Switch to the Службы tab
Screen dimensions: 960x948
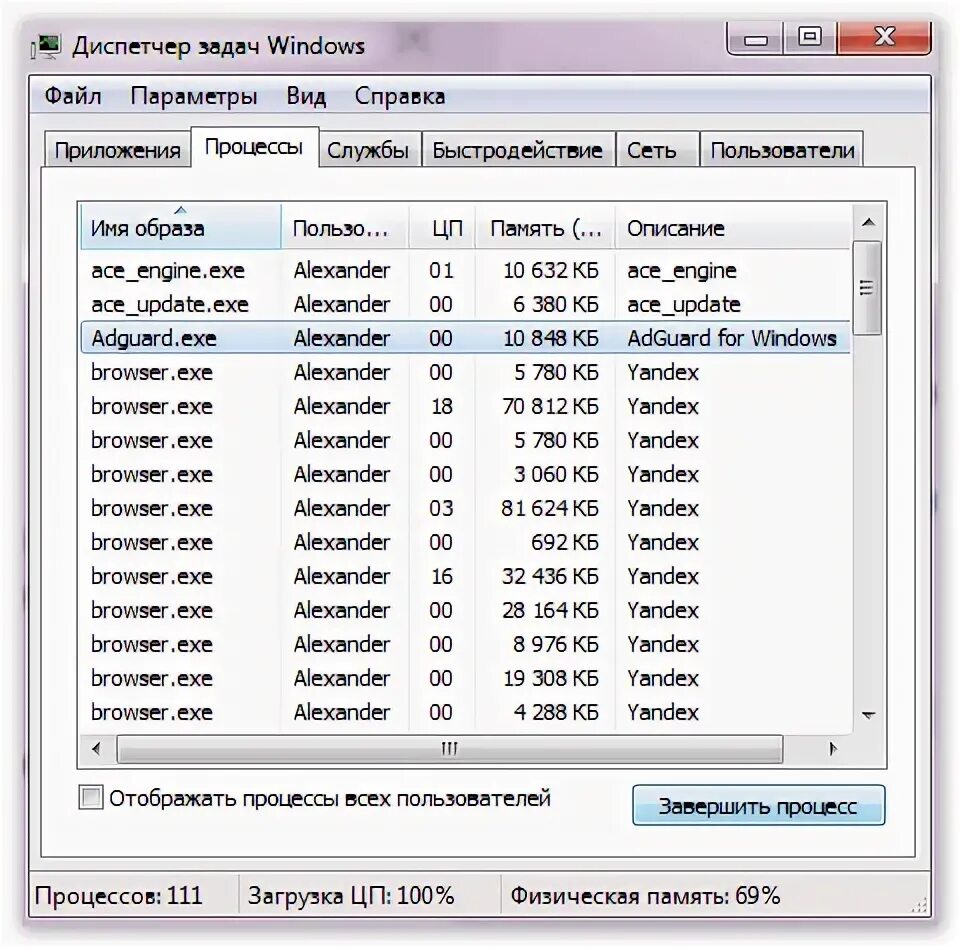coord(368,150)
